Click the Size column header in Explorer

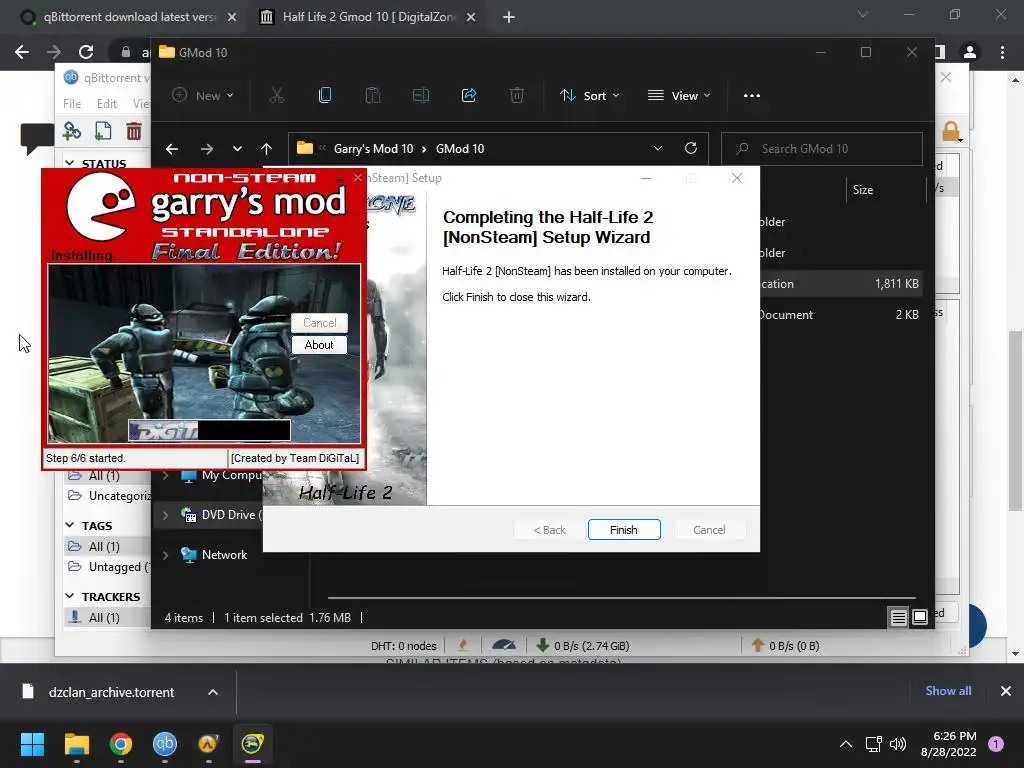tap(863, 189)
